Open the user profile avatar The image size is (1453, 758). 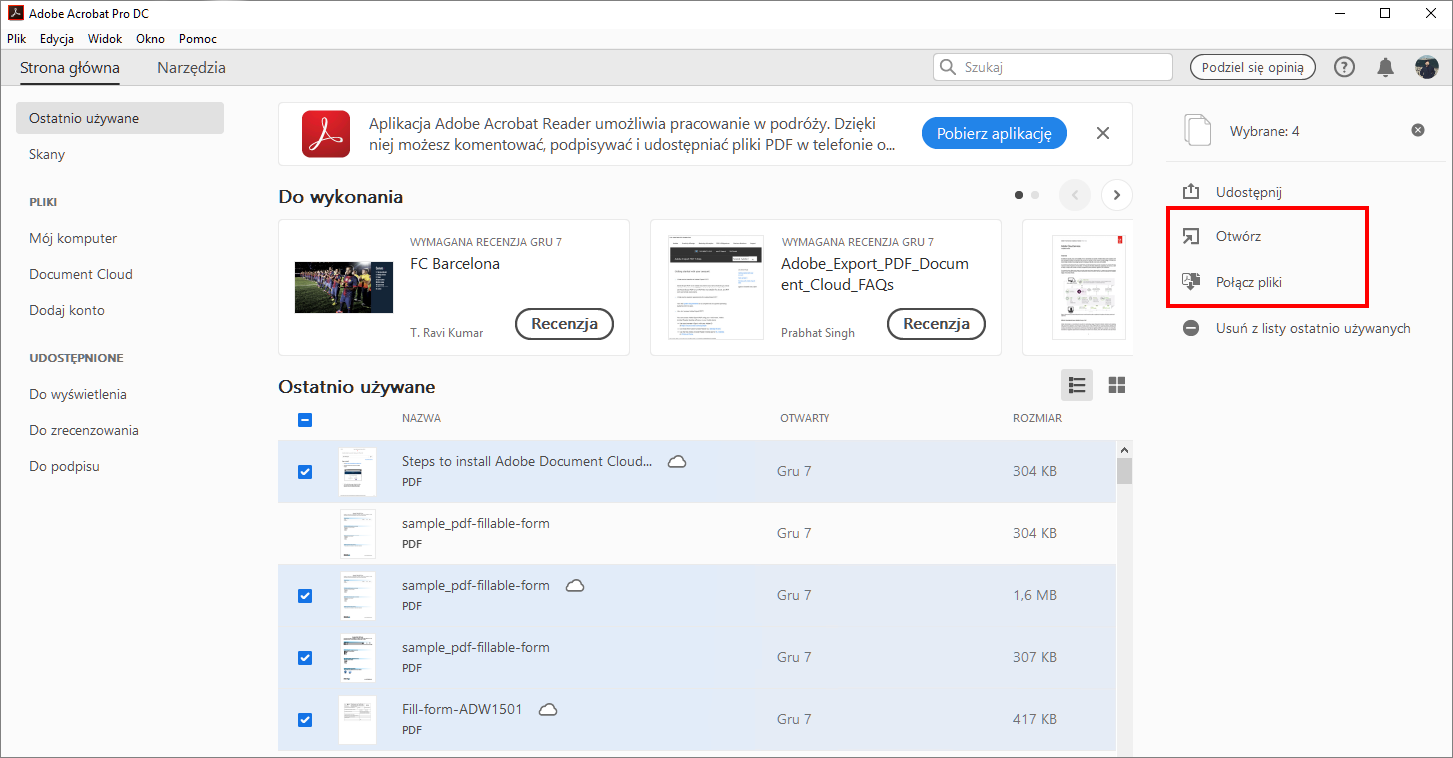pos(1426,67)
